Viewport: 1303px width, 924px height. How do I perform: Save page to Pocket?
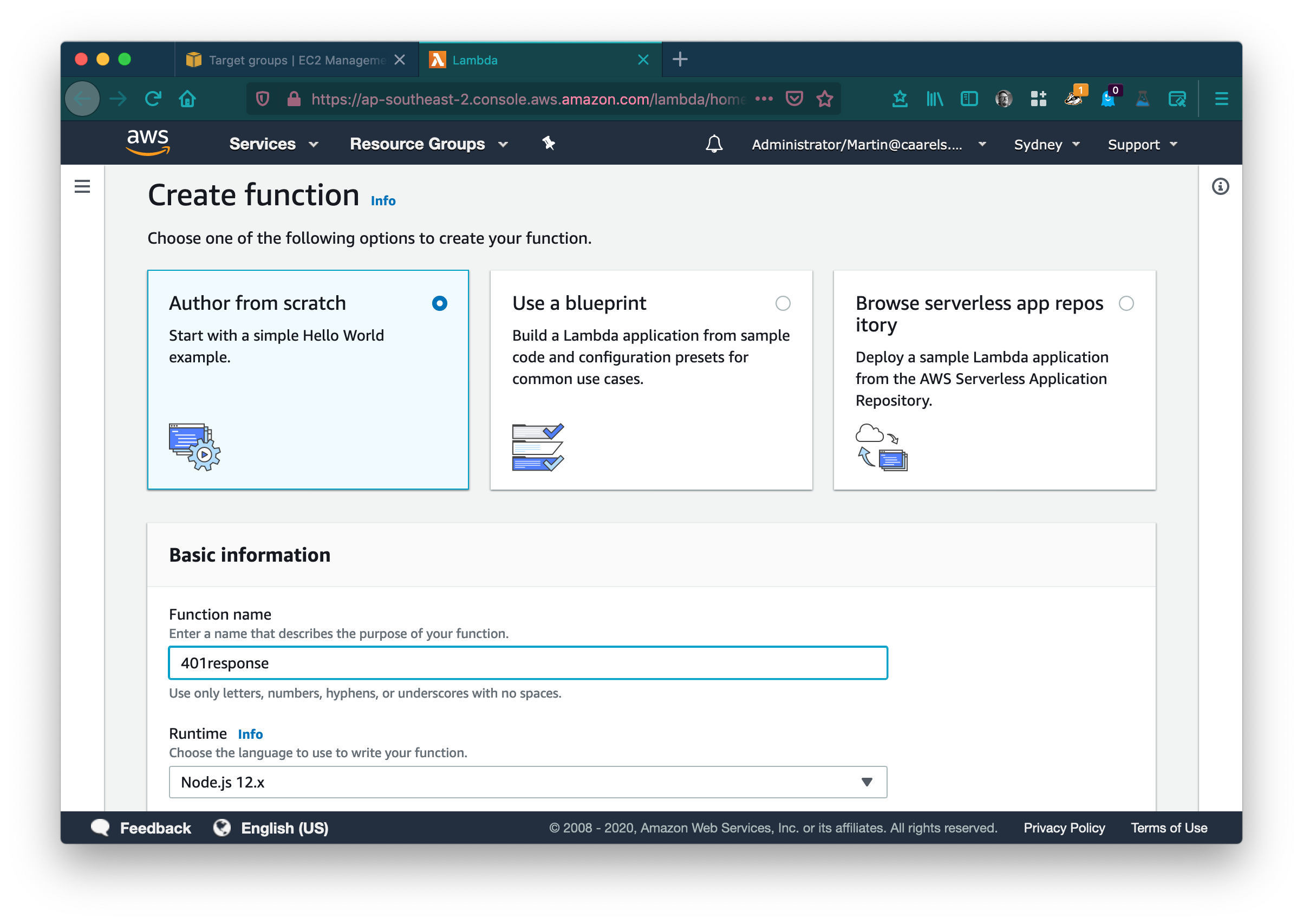click(x=794, y=98)
